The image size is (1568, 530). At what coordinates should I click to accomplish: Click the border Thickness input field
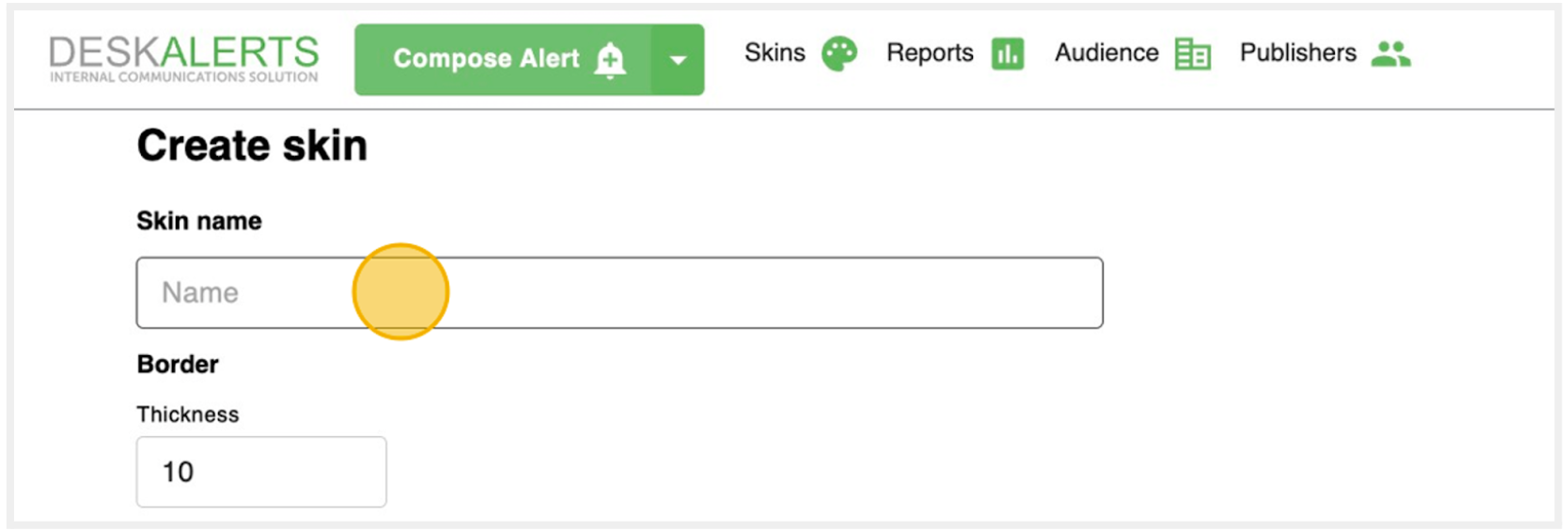(x=261, y=472)
